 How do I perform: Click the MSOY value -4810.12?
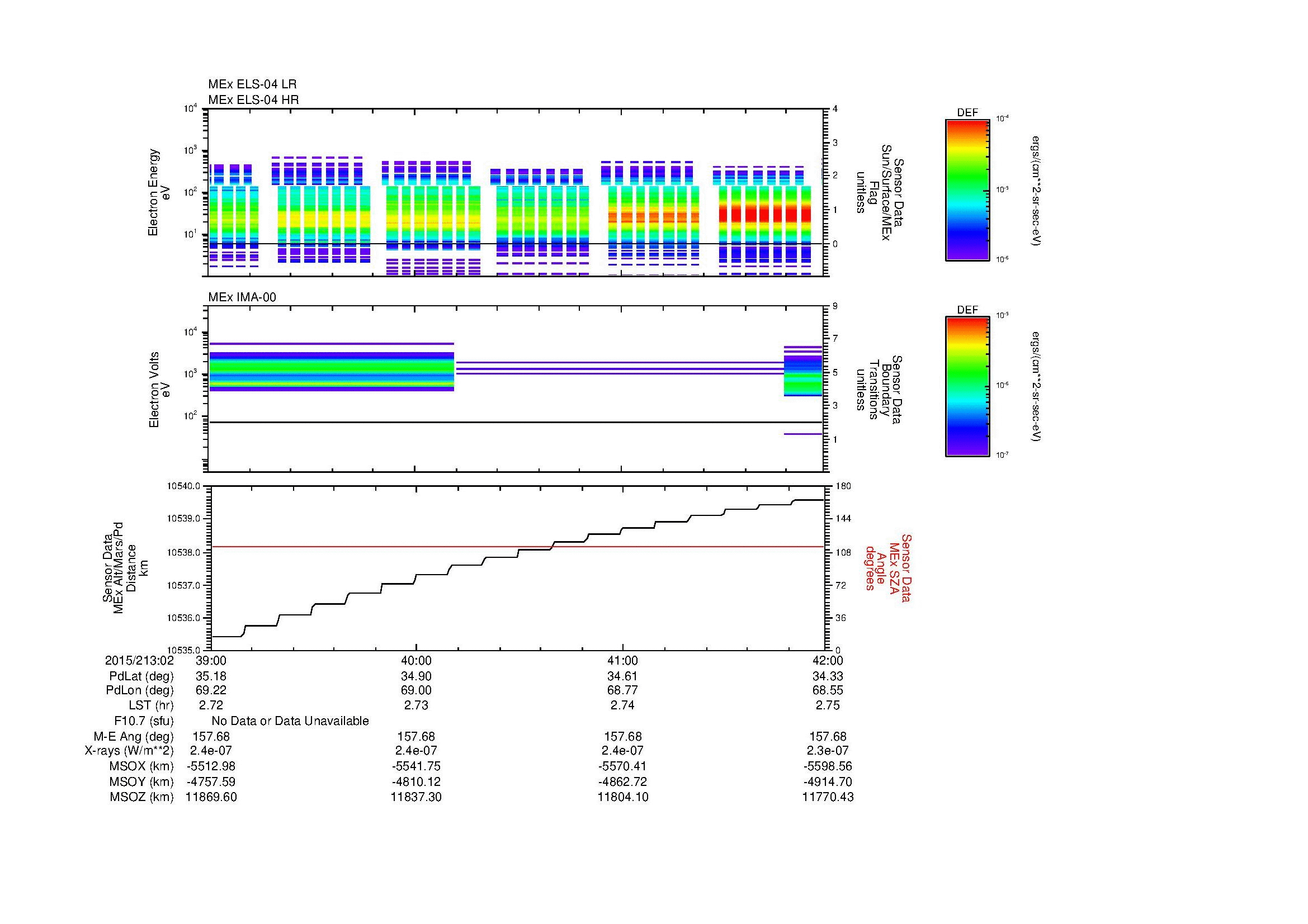click(x=417, y=781)
